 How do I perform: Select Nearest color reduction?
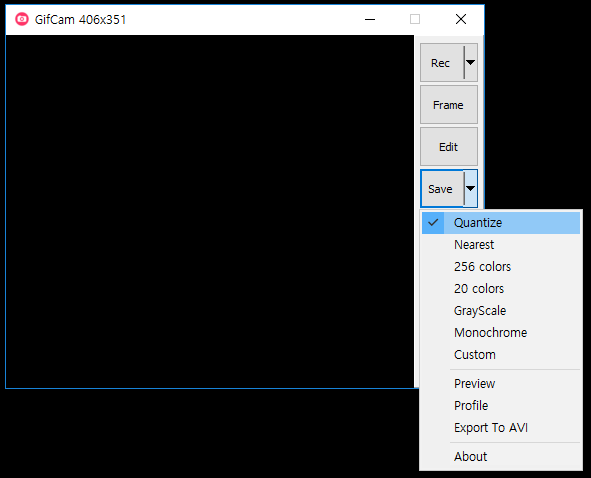click(501, 245)
